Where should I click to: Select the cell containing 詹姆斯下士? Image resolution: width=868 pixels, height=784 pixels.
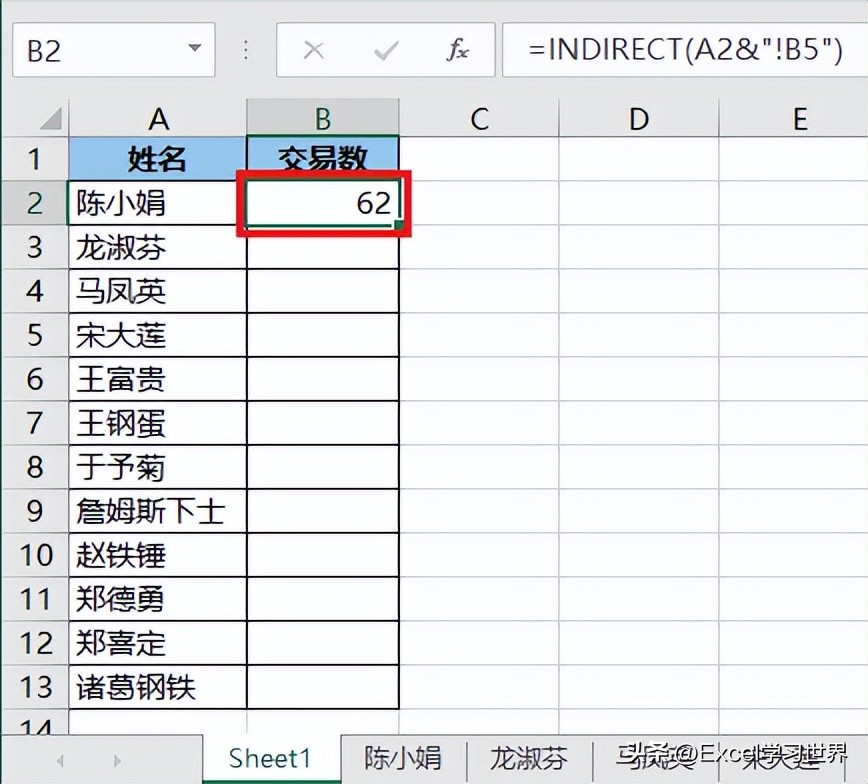[158, 511]
